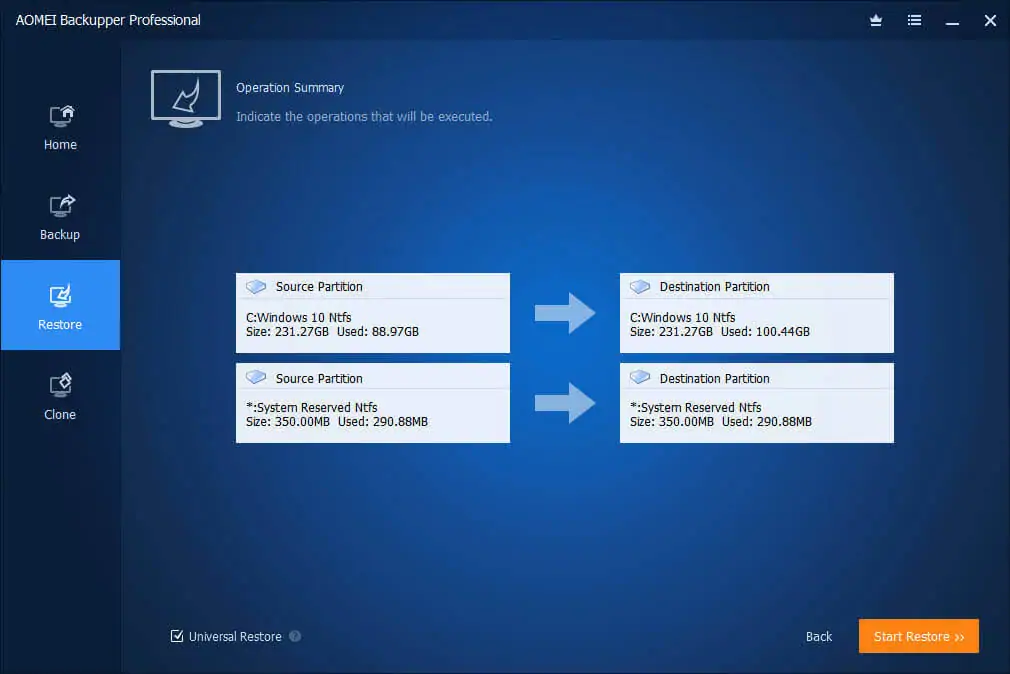Click the destination System Reserved partition card
This screenshot has width=1010, height=674.
click(x=756, y=403)
